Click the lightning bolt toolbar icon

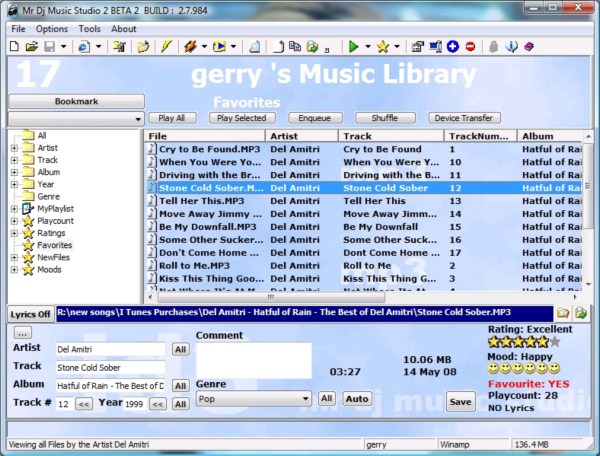point(166,47)
